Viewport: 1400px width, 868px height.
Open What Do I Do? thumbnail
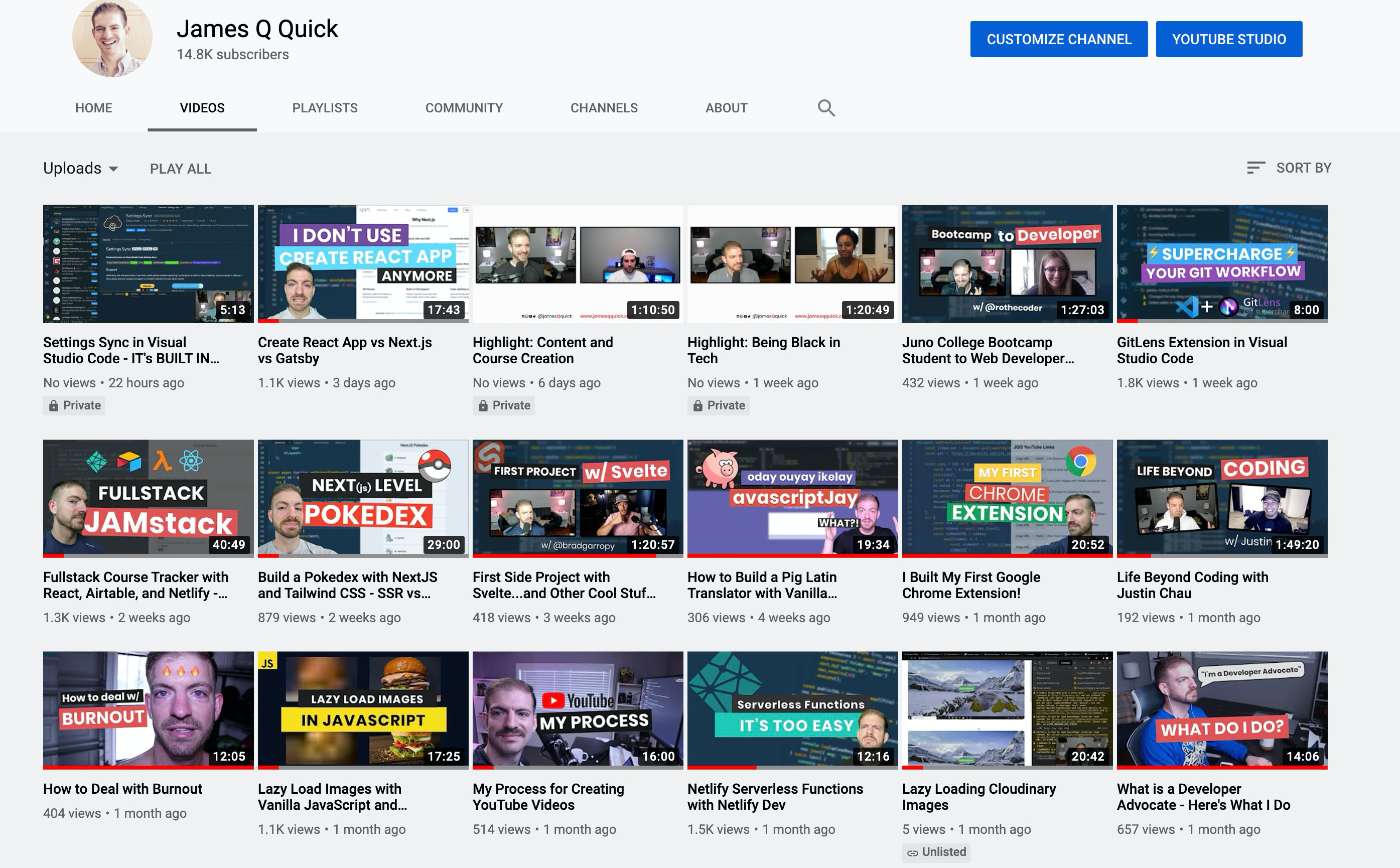[x=1222, y=710]
